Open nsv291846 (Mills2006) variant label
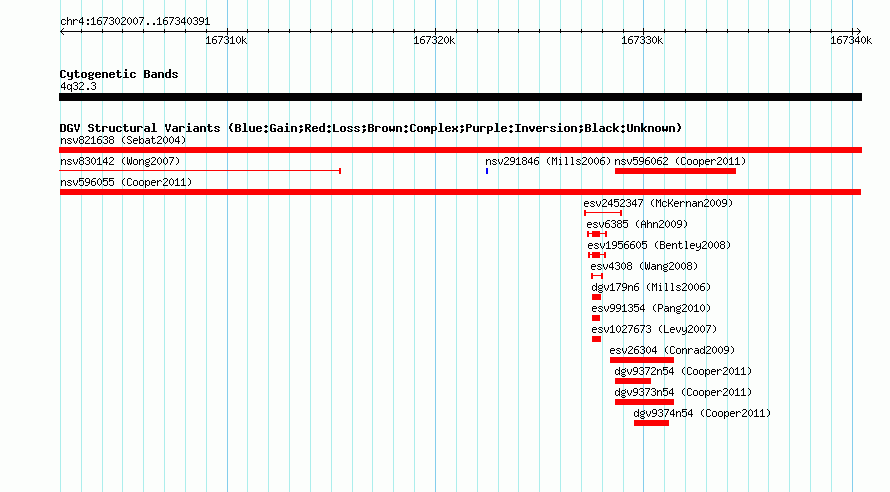The image size is (890, 492). click(x=548, y=161)
